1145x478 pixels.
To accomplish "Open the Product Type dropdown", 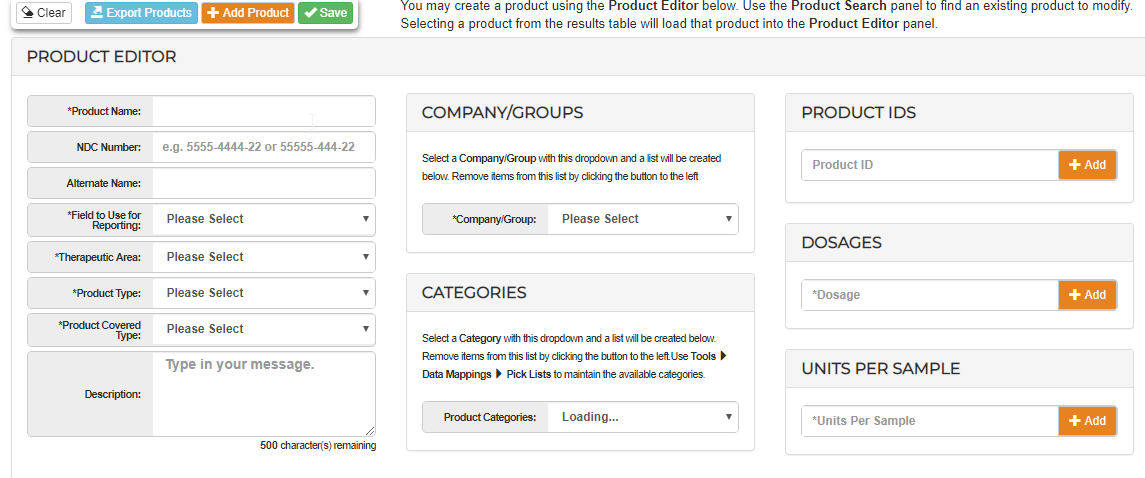I will coord(264,293).
